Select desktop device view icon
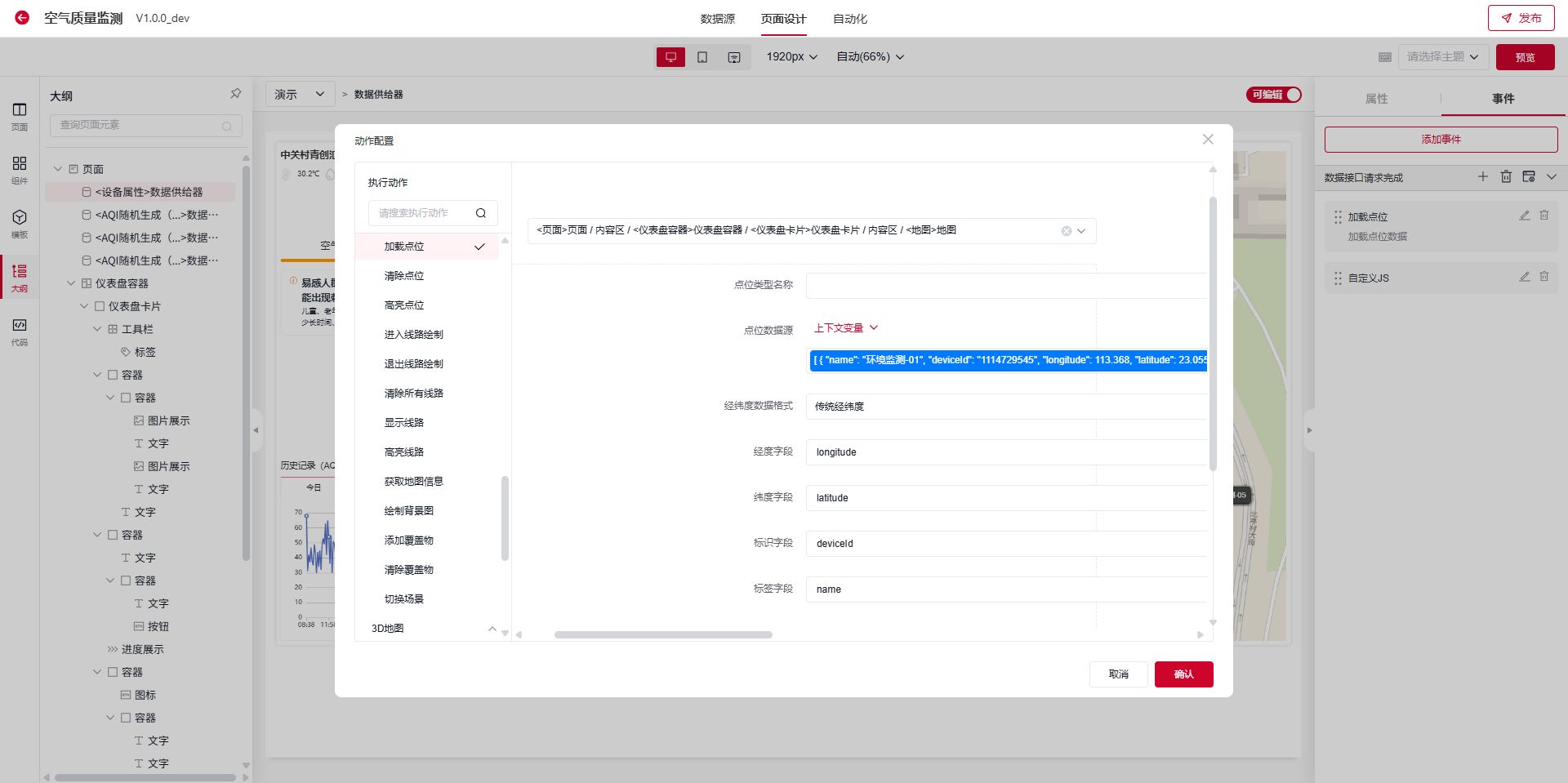 pos(670,57)
